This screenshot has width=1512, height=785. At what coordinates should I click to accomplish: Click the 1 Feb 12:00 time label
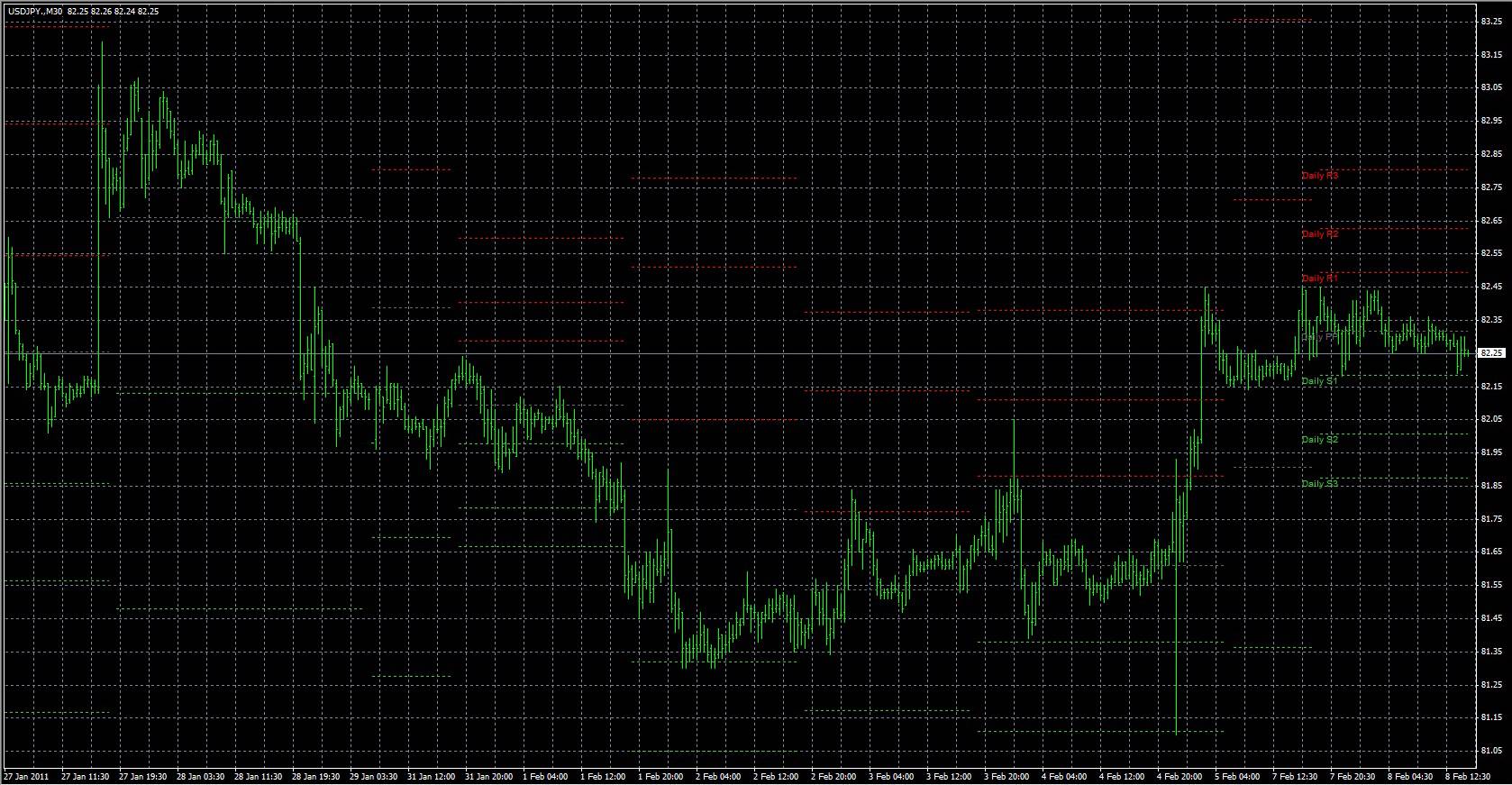pyautogui.click(x=605, y=776)
